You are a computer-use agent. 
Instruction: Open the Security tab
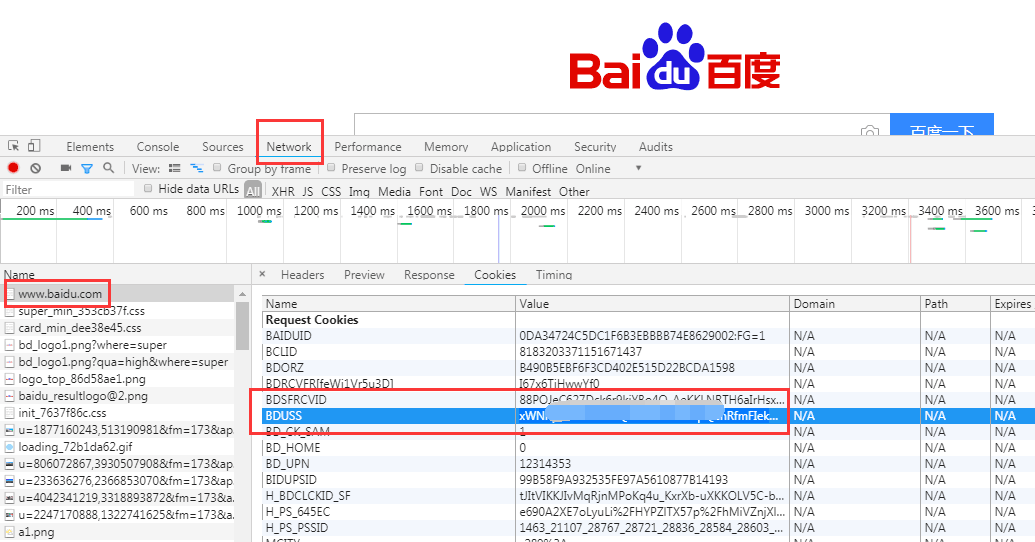(x=595, y=147)
